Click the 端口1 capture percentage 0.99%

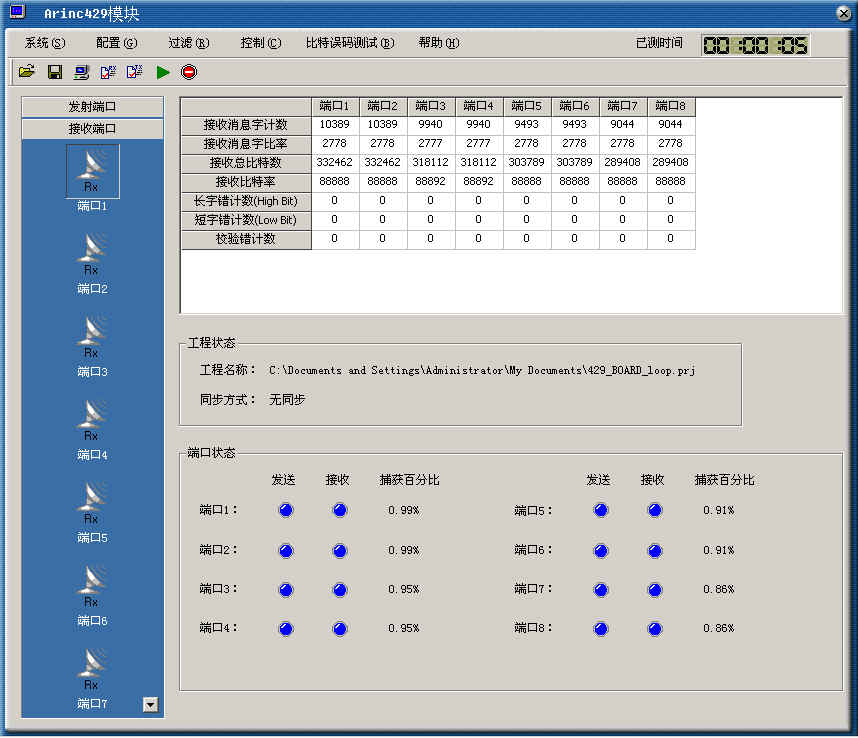click(404, 510)
